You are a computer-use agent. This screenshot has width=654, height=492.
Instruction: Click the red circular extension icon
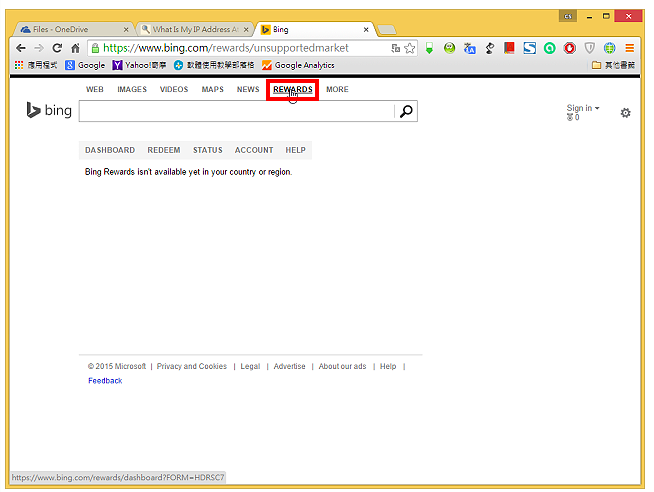click(569, 48)
